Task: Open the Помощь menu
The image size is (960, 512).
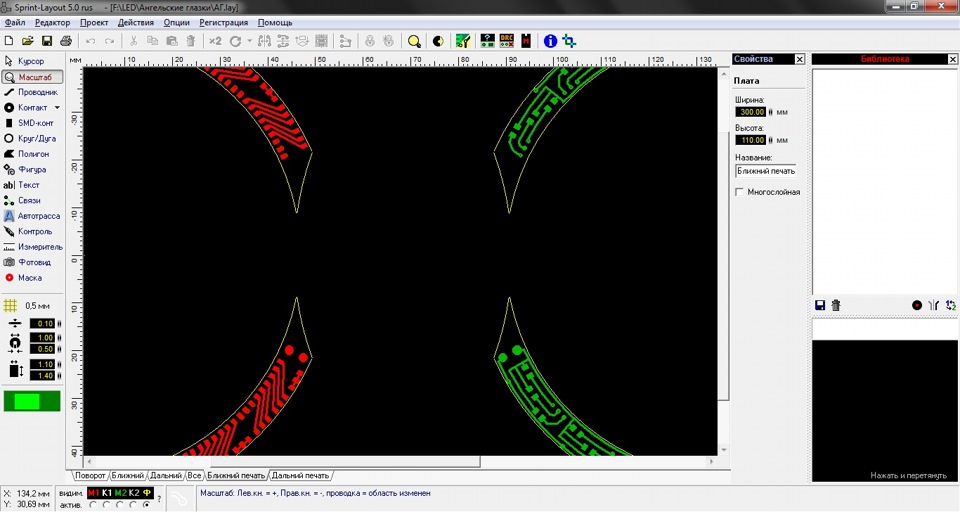Action: coord(275,23)
